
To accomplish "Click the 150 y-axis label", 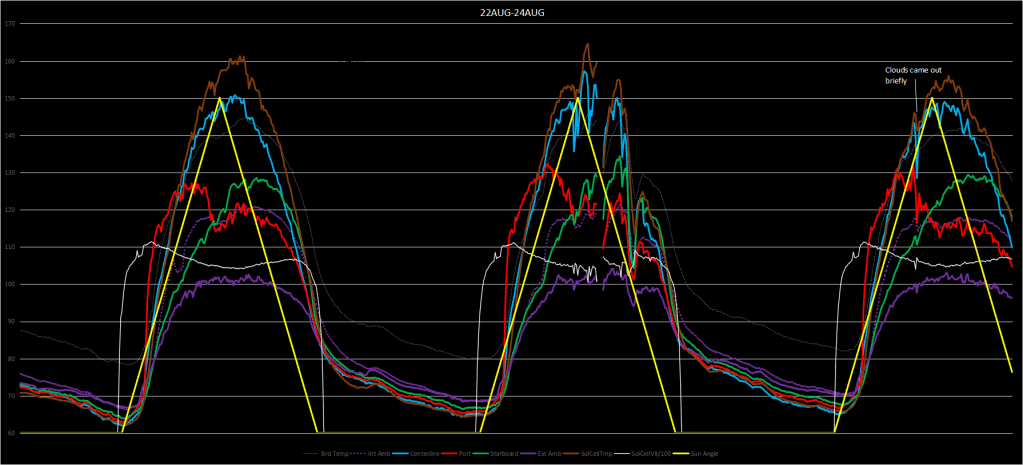I will click(10, 98).
